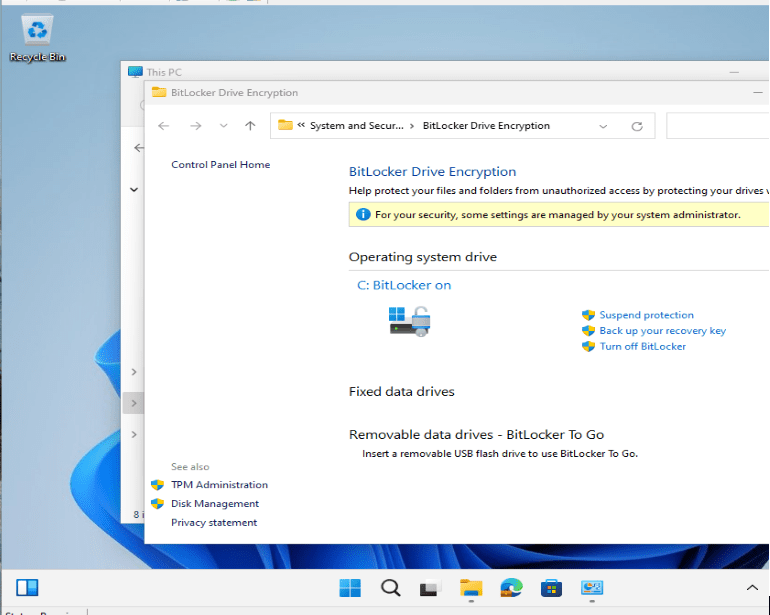
Task: Expand the address bar history dropdown
Action: pyautogui.click(x=603, y=126)
